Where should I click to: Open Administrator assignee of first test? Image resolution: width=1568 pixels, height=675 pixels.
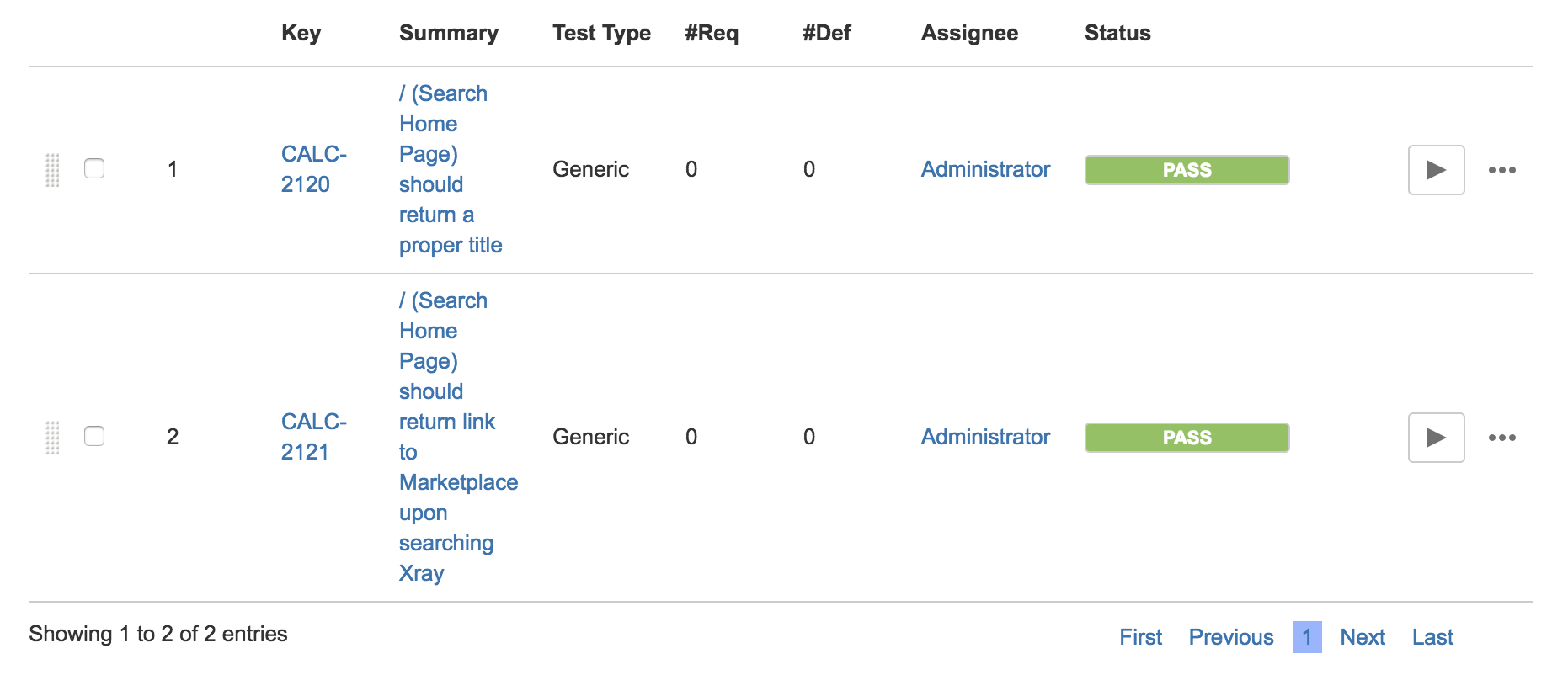click(985, 169)
